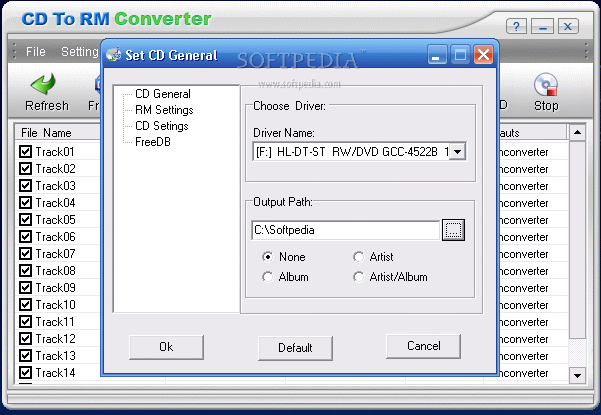Image resolution: width=601 pixels, height=415 pixels.
Task: Toggle the Track11 checkbox
Action: 25,322
